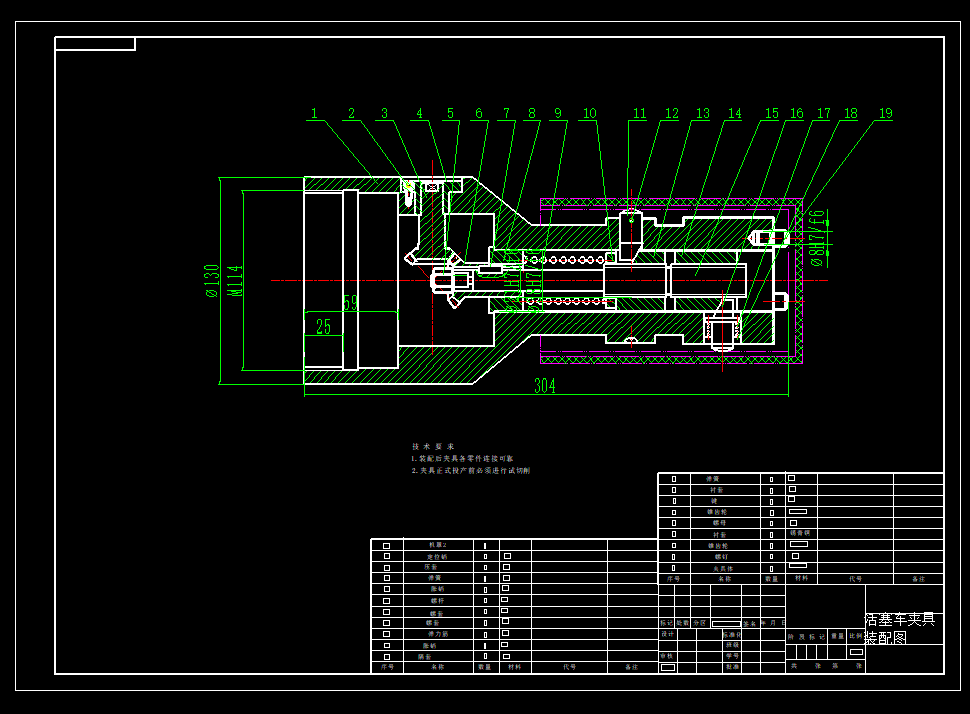Click part callout number 7

[507, 113]
